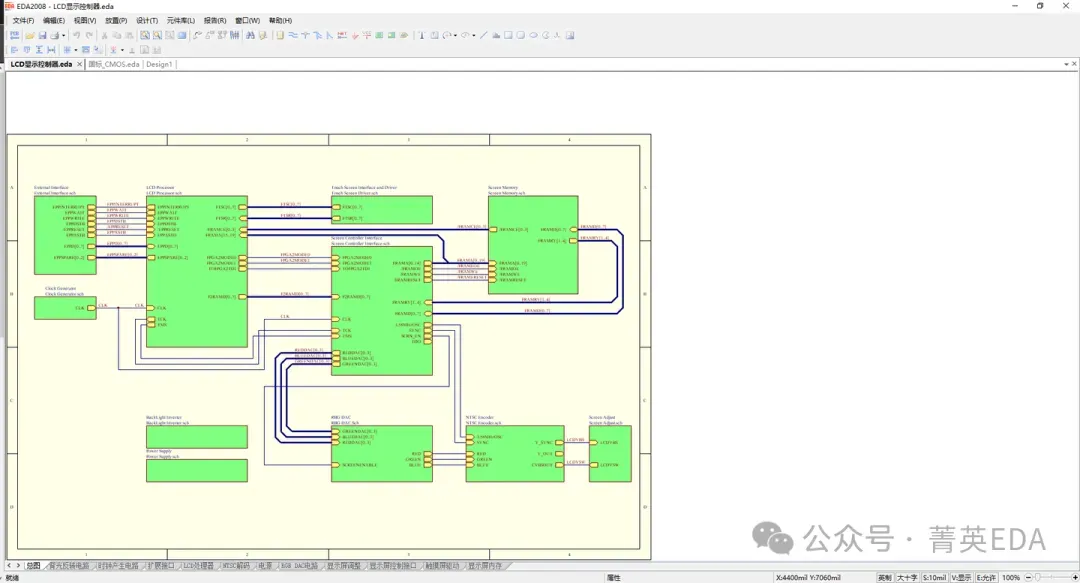Click the Save disk icon in toolbar
1080x583 pixels.
42,35
